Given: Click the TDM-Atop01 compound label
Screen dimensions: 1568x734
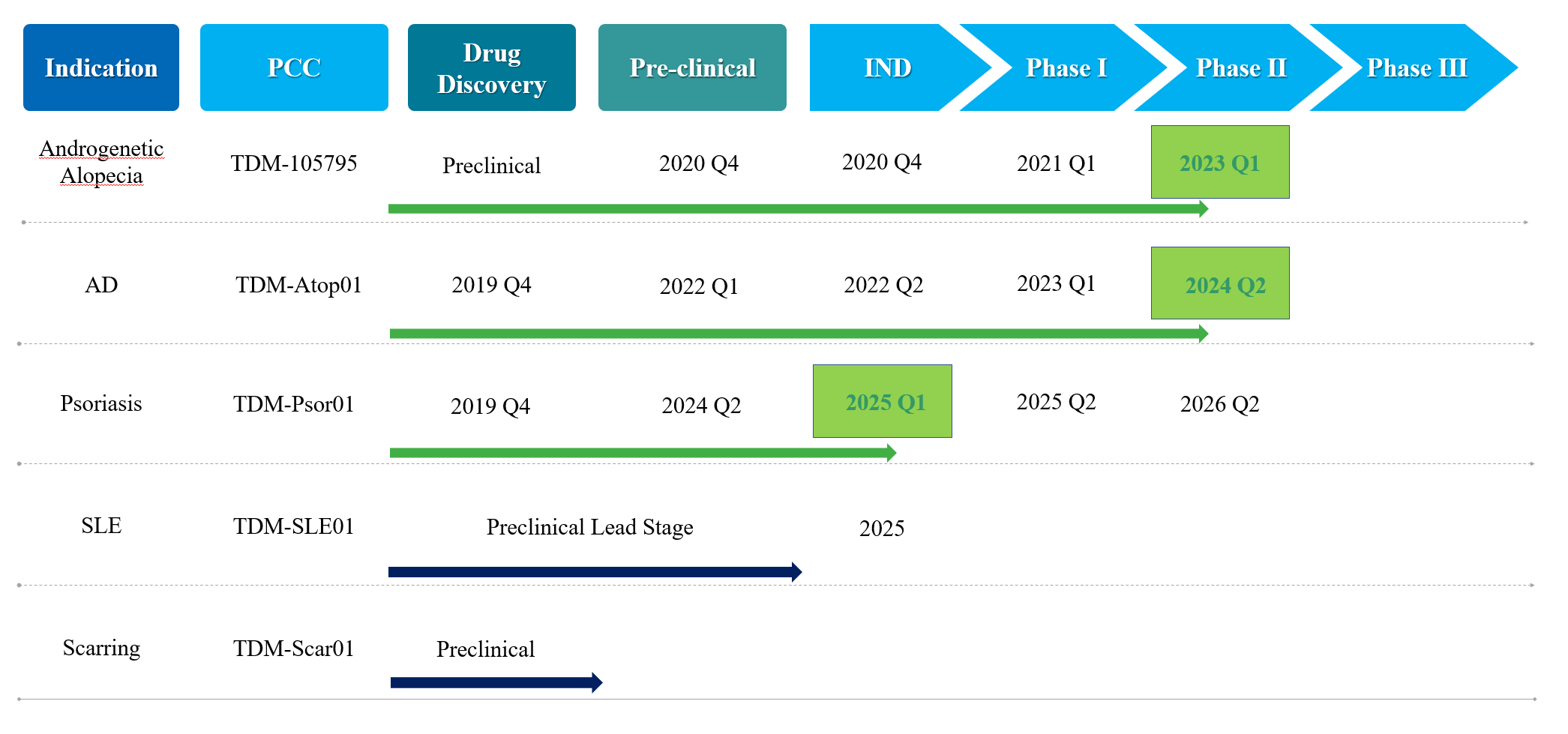Looking at the screenshot, I should coord(298,285).
